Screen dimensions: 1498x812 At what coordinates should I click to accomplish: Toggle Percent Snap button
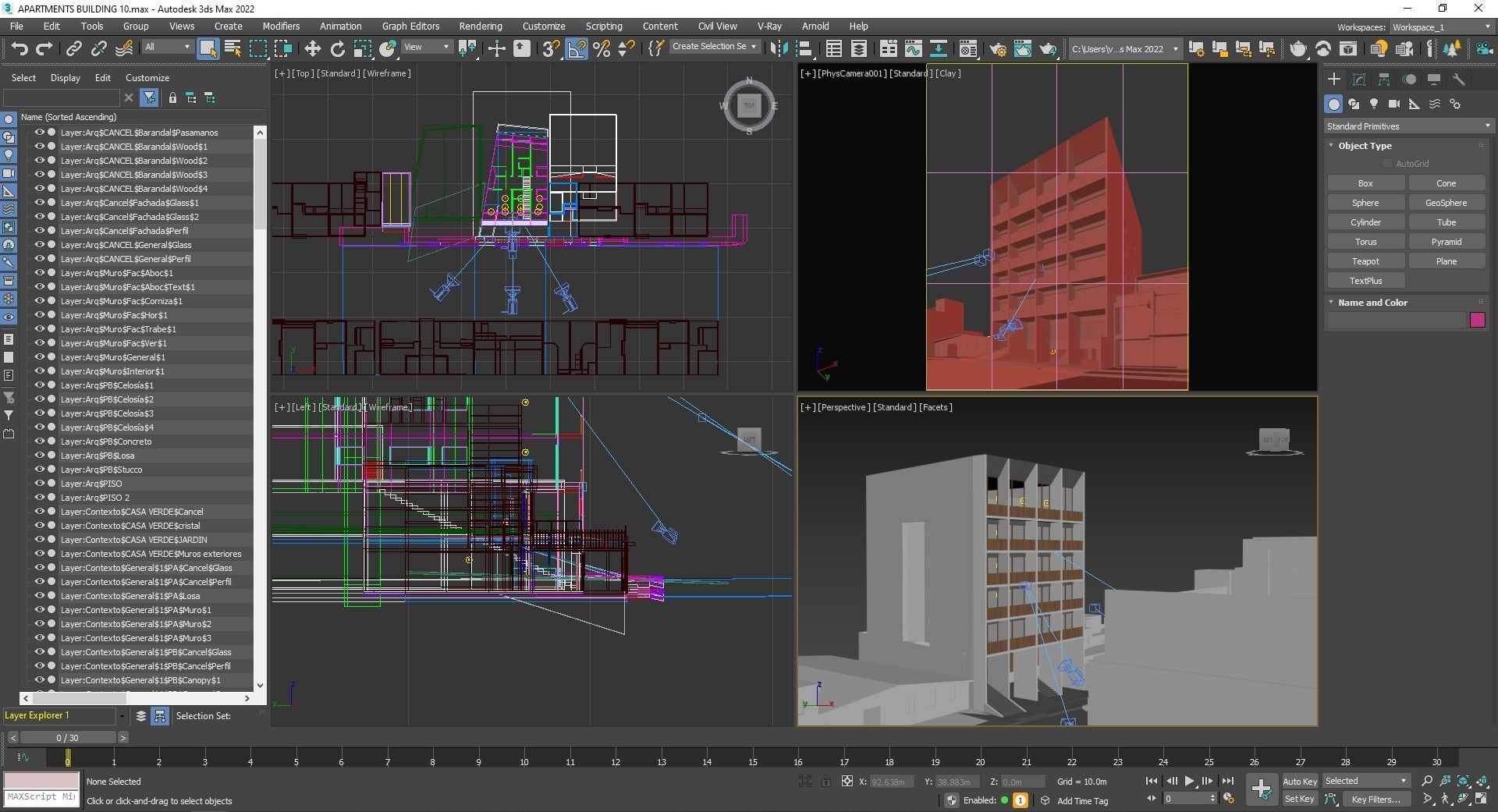tap(602, 48)
